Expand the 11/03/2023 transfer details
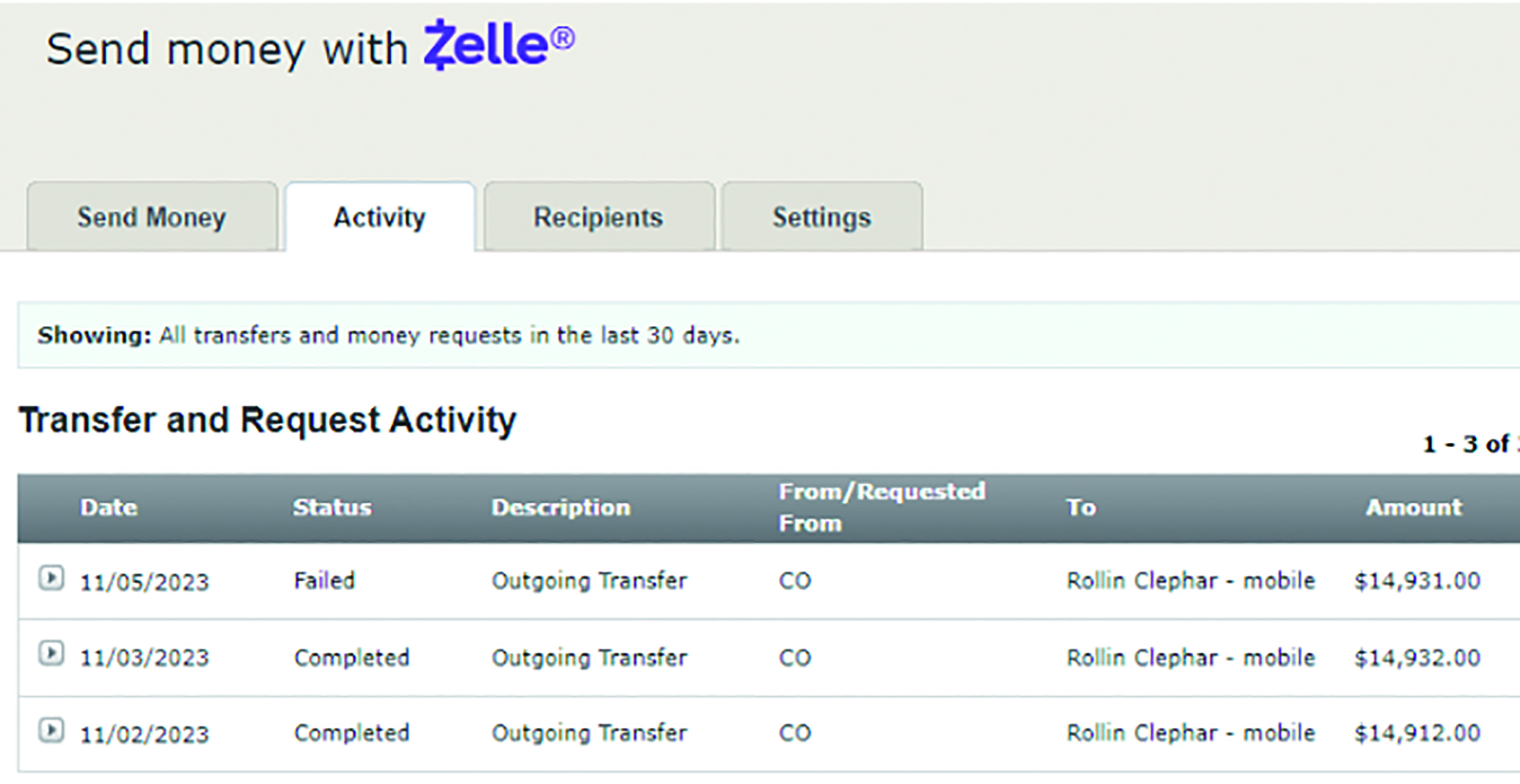This screenshot has height=784, width=1520. tap(51, 653)
